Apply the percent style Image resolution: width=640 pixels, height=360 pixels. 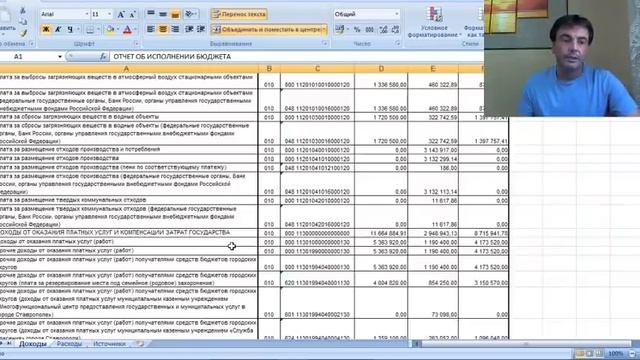pyautogui.click(x=357, y=29)
